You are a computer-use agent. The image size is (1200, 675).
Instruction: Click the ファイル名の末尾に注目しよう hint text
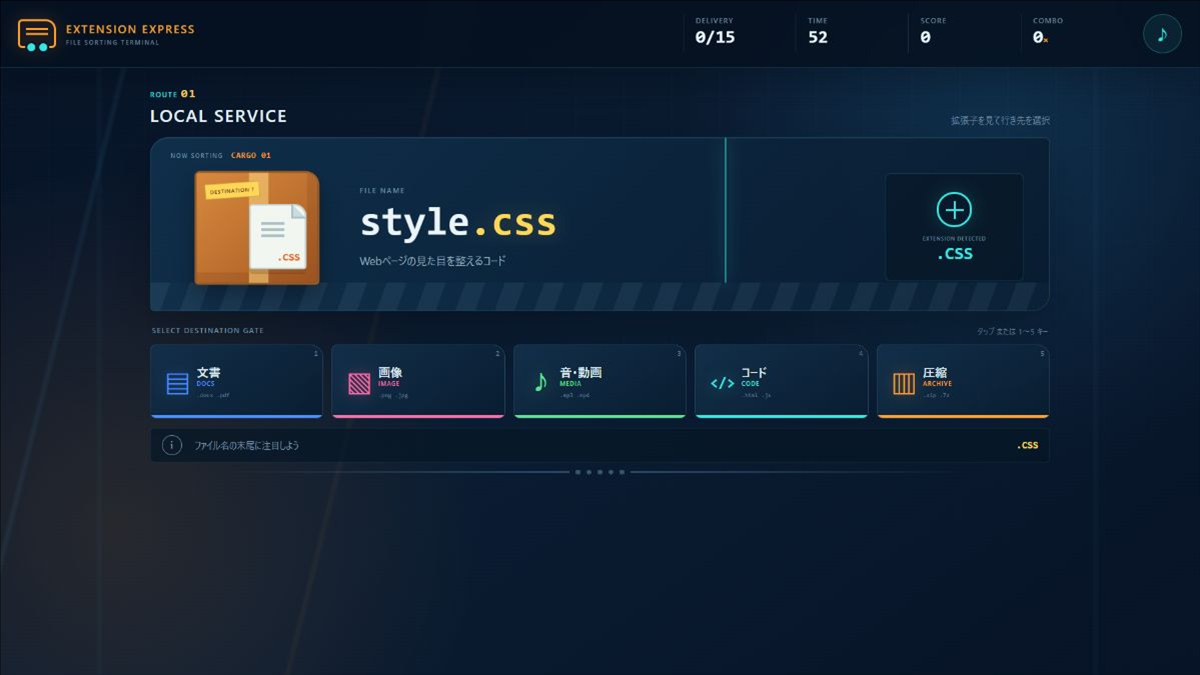[x=247, y=445]
